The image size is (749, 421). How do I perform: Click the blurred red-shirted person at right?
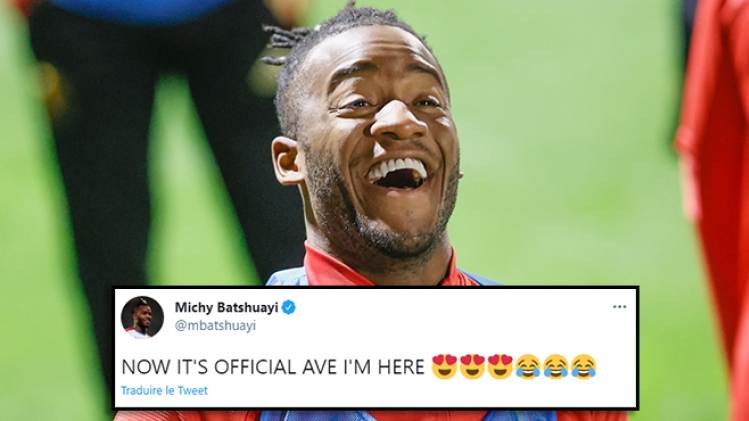(x=714, y=191)
